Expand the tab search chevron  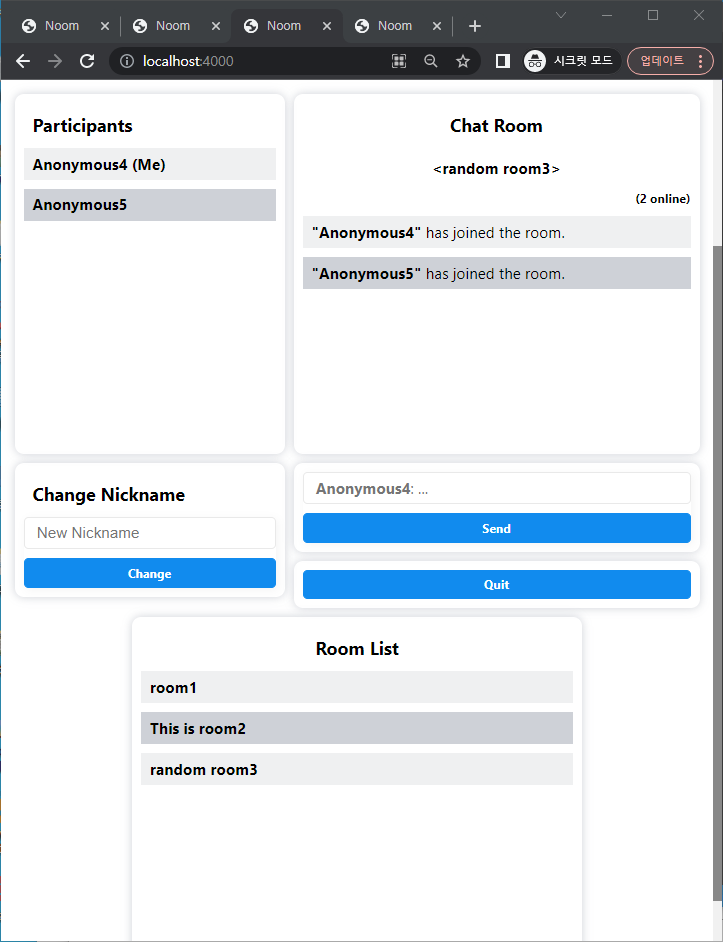click(561, 15)
